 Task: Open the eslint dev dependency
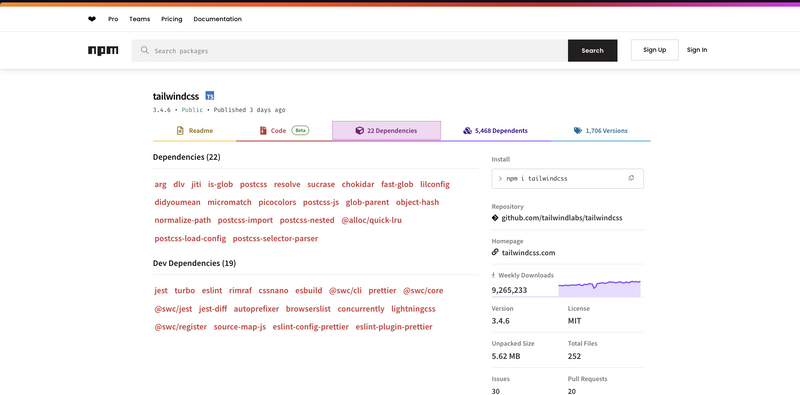click(212, 290)
